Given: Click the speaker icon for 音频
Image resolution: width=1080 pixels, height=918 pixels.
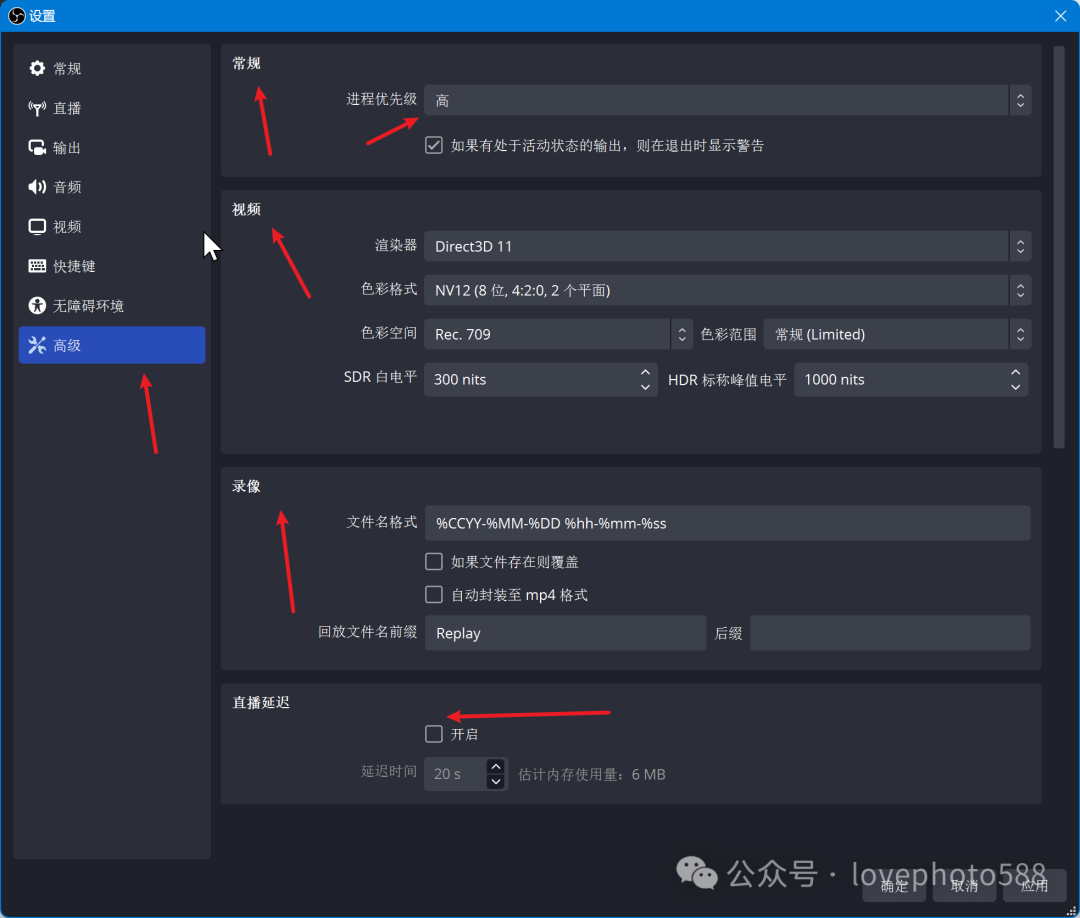Looking at the screenshot, I should (37, 187).
